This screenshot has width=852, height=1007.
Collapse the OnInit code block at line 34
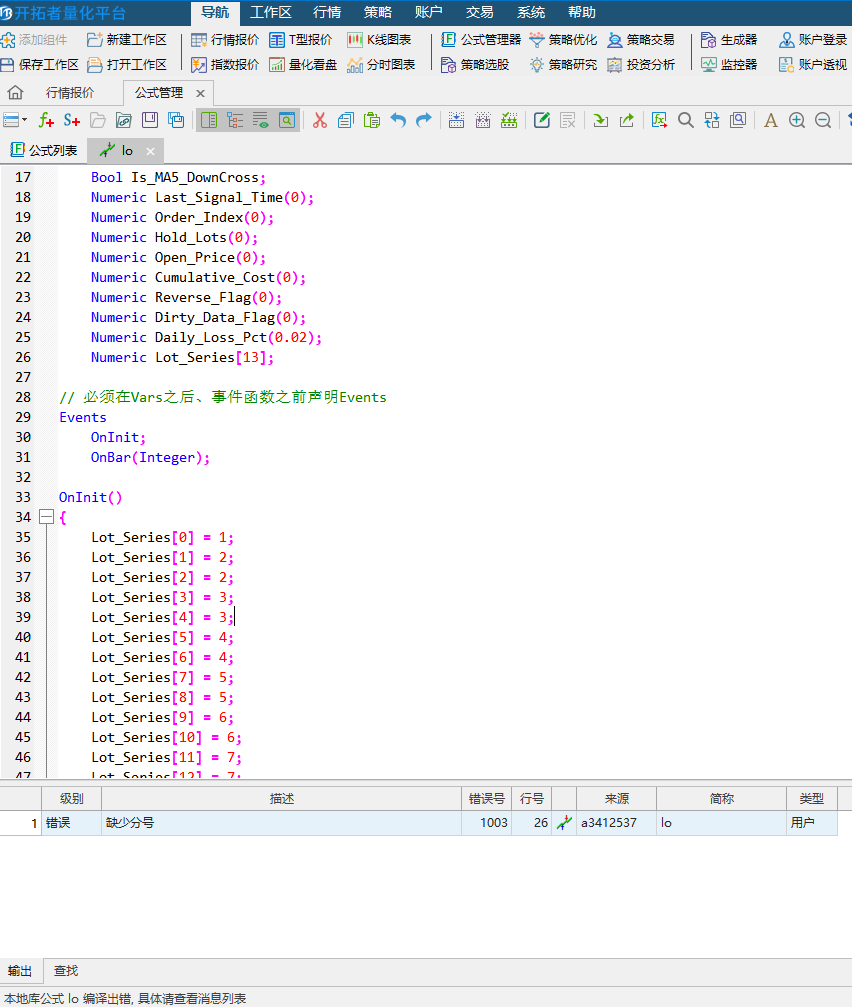click(x=45, y=517)
